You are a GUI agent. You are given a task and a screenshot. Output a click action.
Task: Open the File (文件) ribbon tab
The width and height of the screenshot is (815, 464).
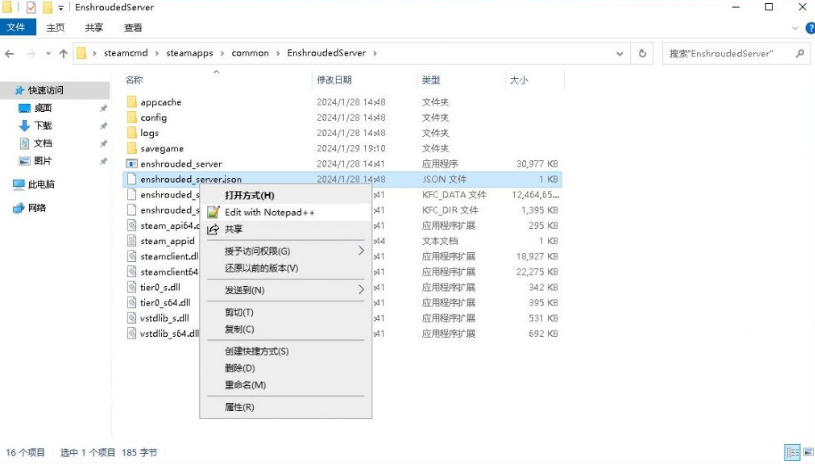click(16, 28)
